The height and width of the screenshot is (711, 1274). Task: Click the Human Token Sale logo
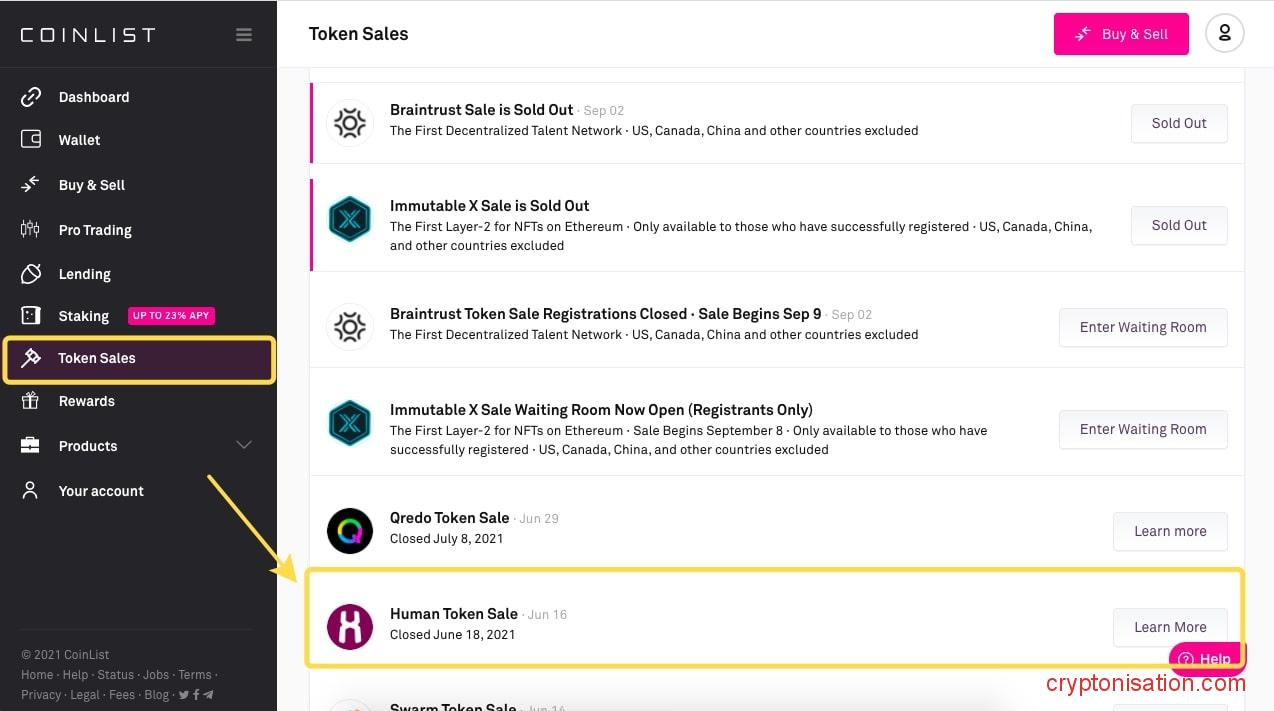[350, 627]
